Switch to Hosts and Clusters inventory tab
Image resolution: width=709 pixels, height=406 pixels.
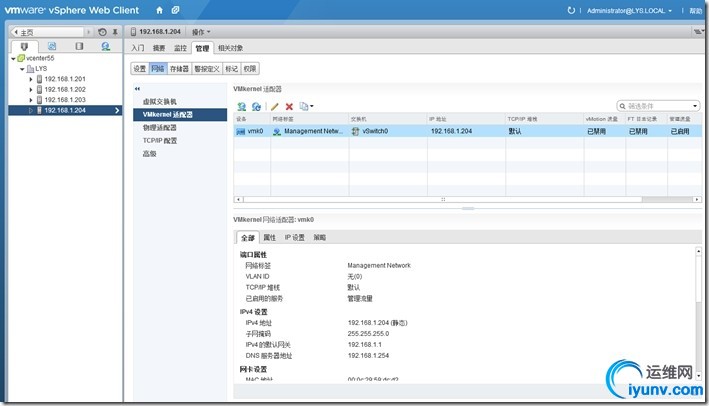click(x=24, y=46)
